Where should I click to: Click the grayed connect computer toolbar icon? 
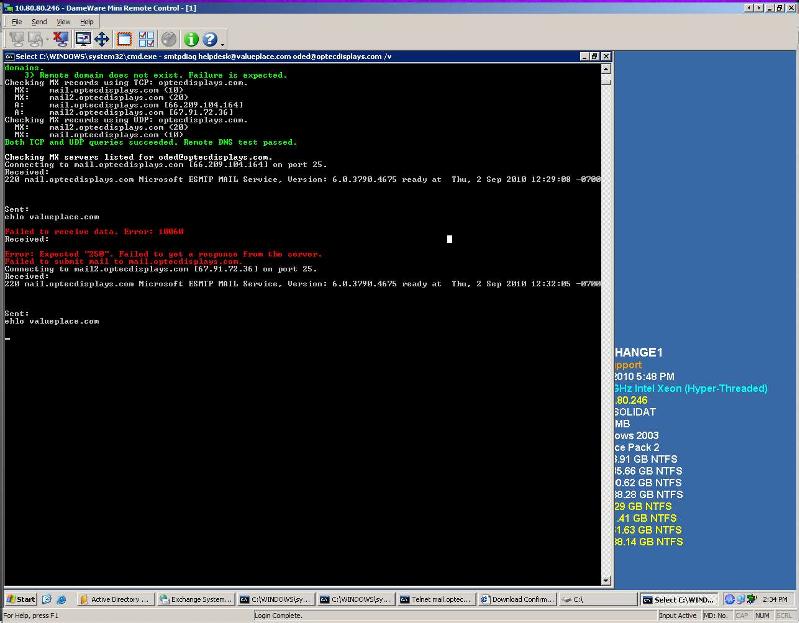pos(17,39)
